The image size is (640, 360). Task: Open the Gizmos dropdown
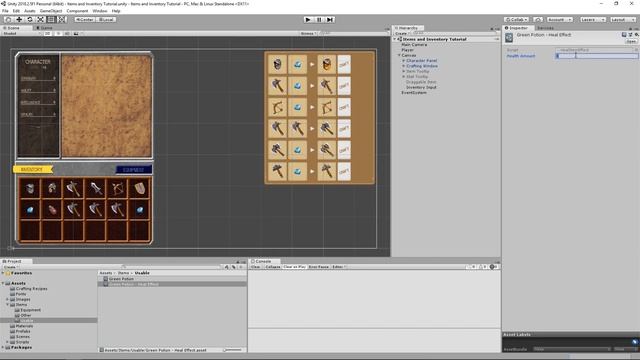[308, 33]
